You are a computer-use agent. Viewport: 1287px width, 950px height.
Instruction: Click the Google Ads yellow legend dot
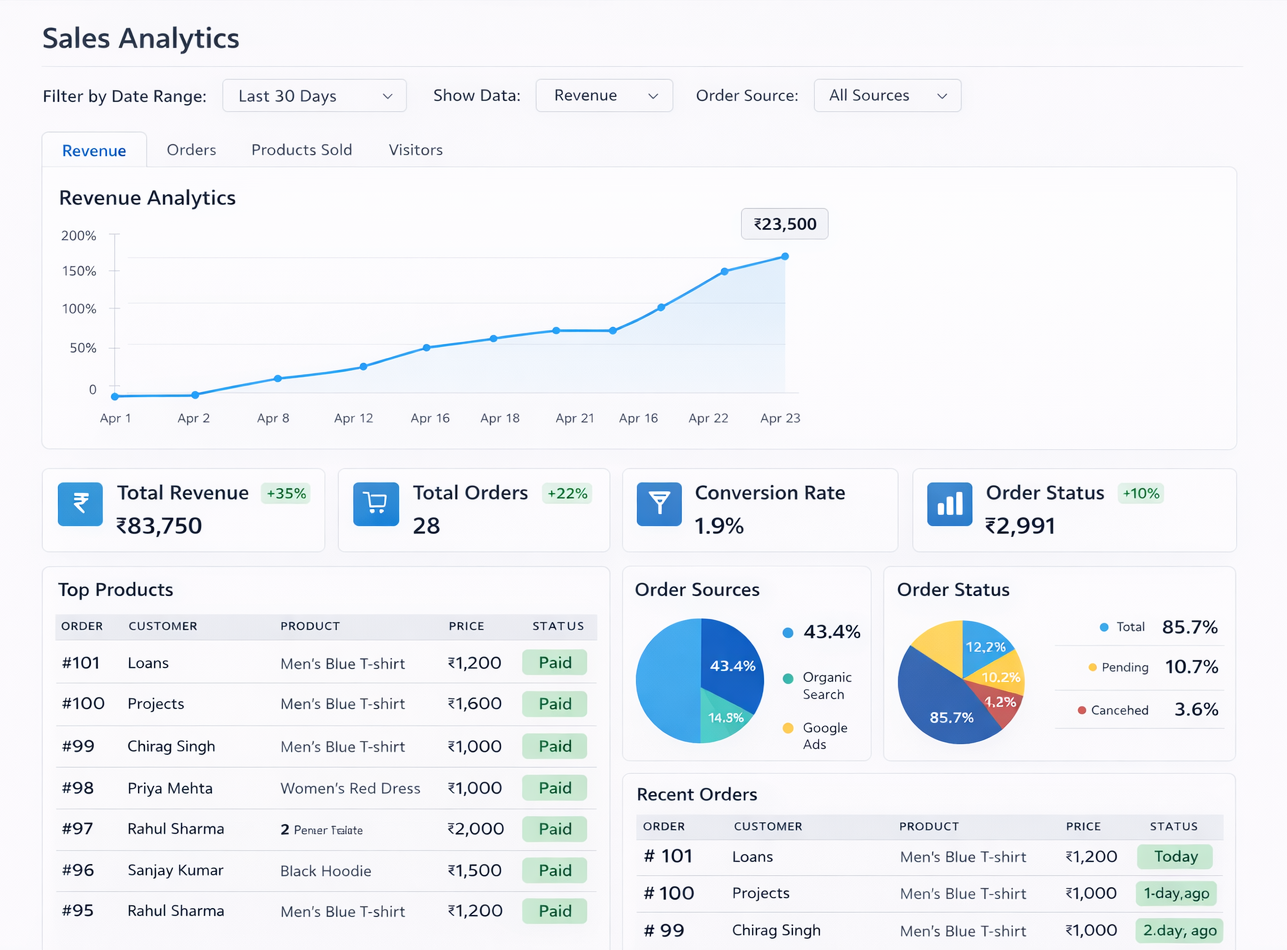788,728
